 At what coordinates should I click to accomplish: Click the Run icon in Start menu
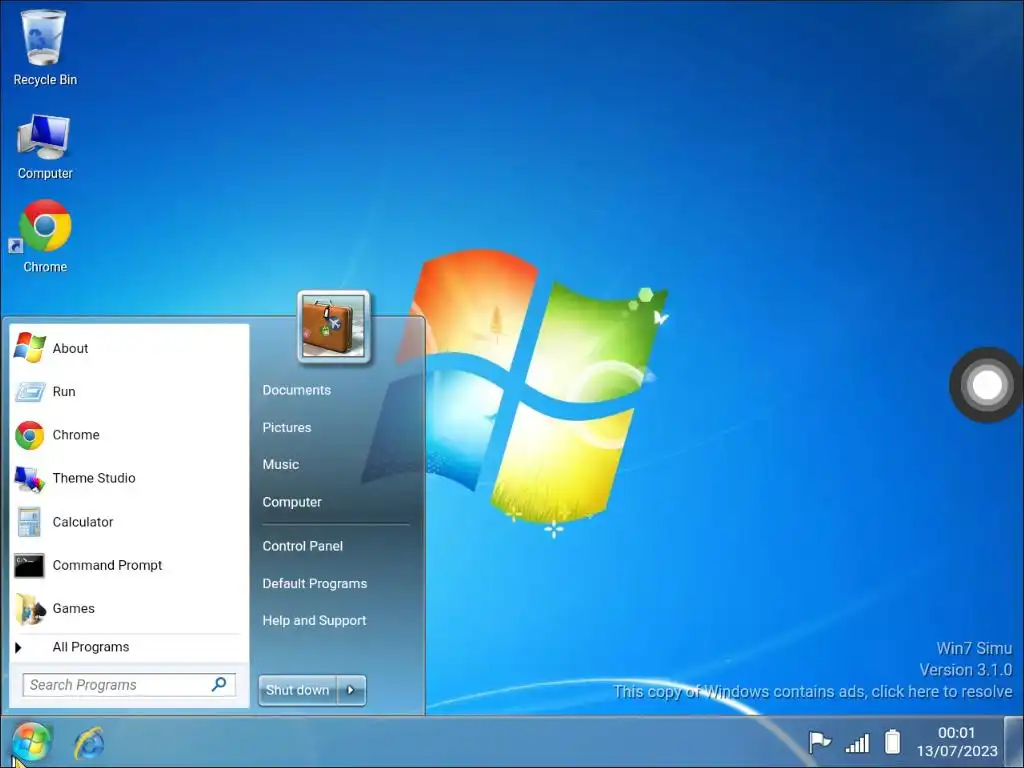(29, 391)
